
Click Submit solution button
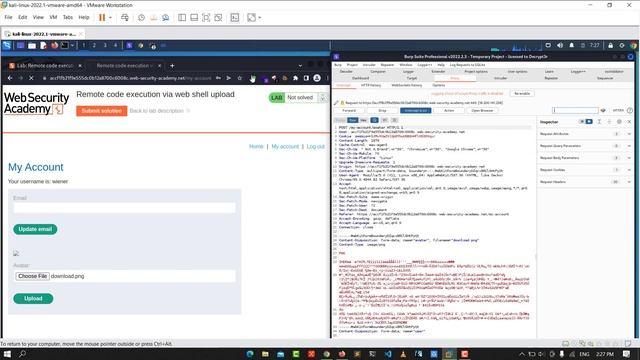tap(102, 111)
